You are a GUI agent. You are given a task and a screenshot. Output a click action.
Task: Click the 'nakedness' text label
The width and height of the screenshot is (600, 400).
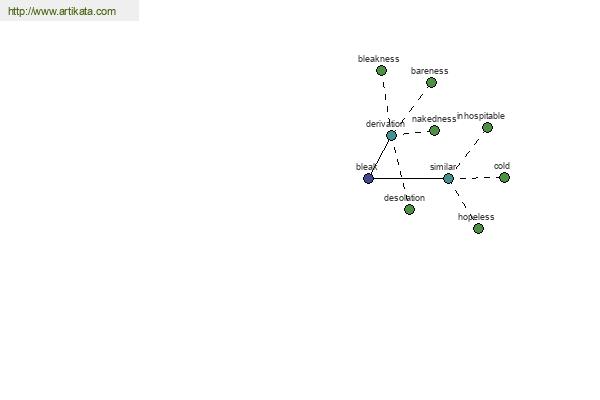[x=434, y=119]
